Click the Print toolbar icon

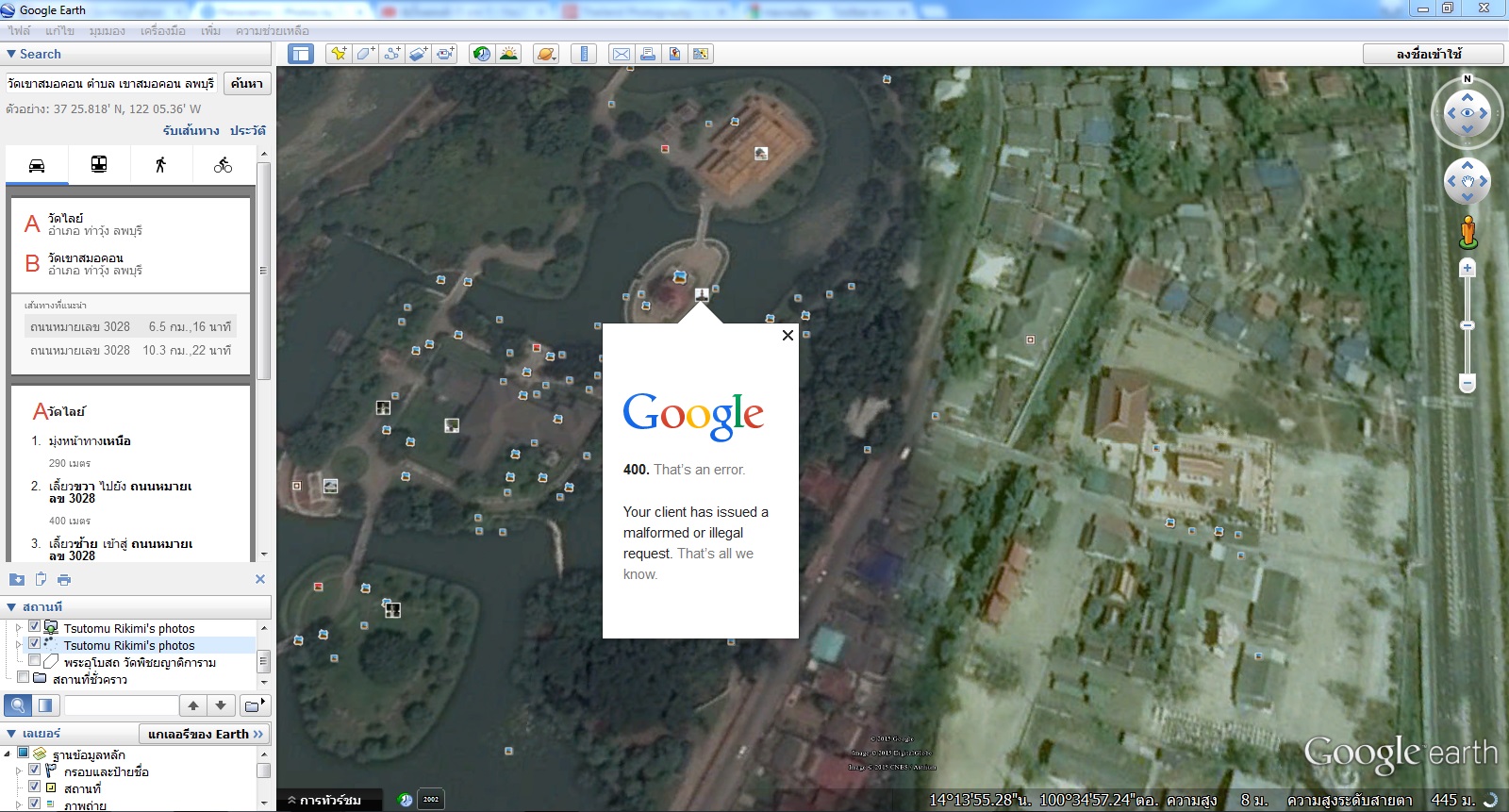tap(648, 54)
